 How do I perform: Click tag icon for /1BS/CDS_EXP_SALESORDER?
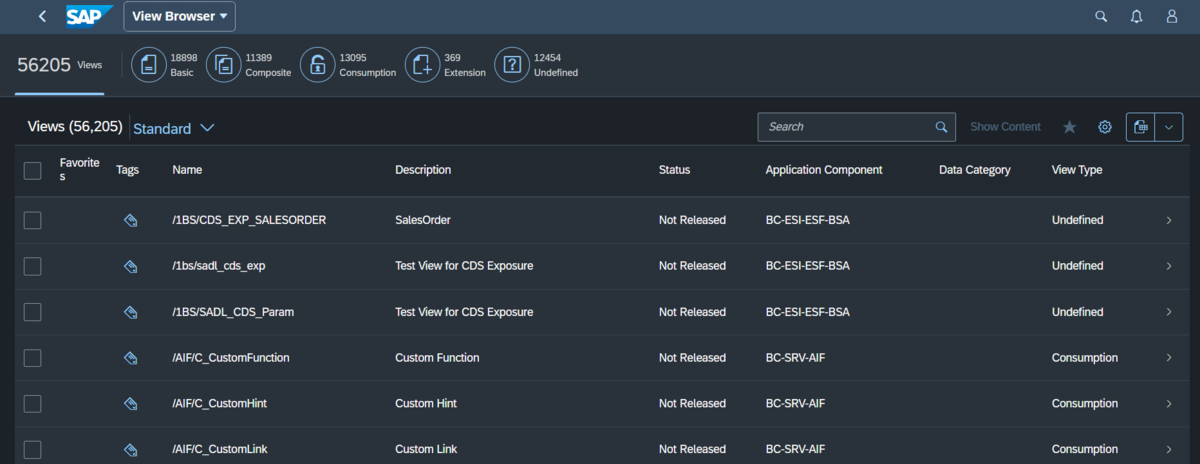coord(129,220)
